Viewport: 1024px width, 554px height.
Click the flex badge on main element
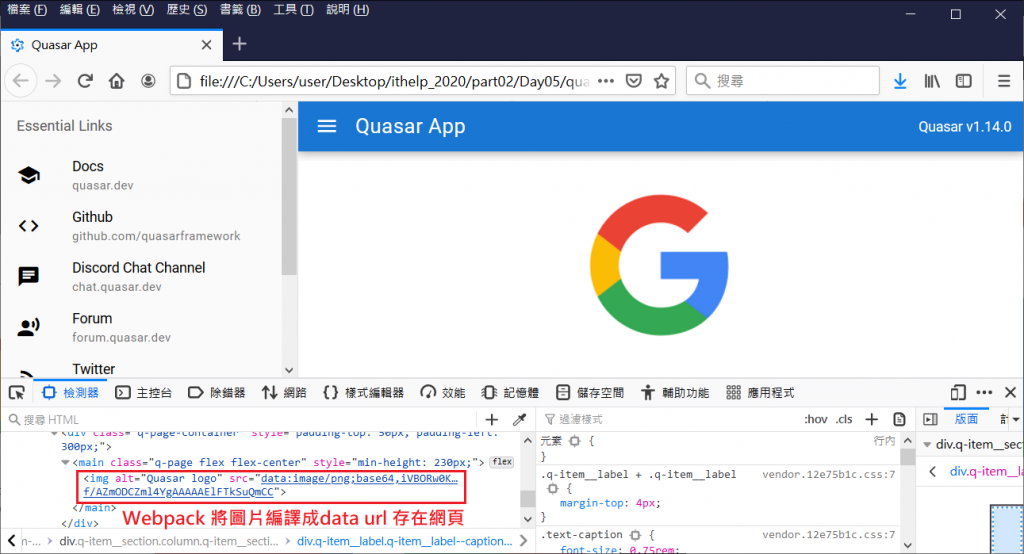502,462
